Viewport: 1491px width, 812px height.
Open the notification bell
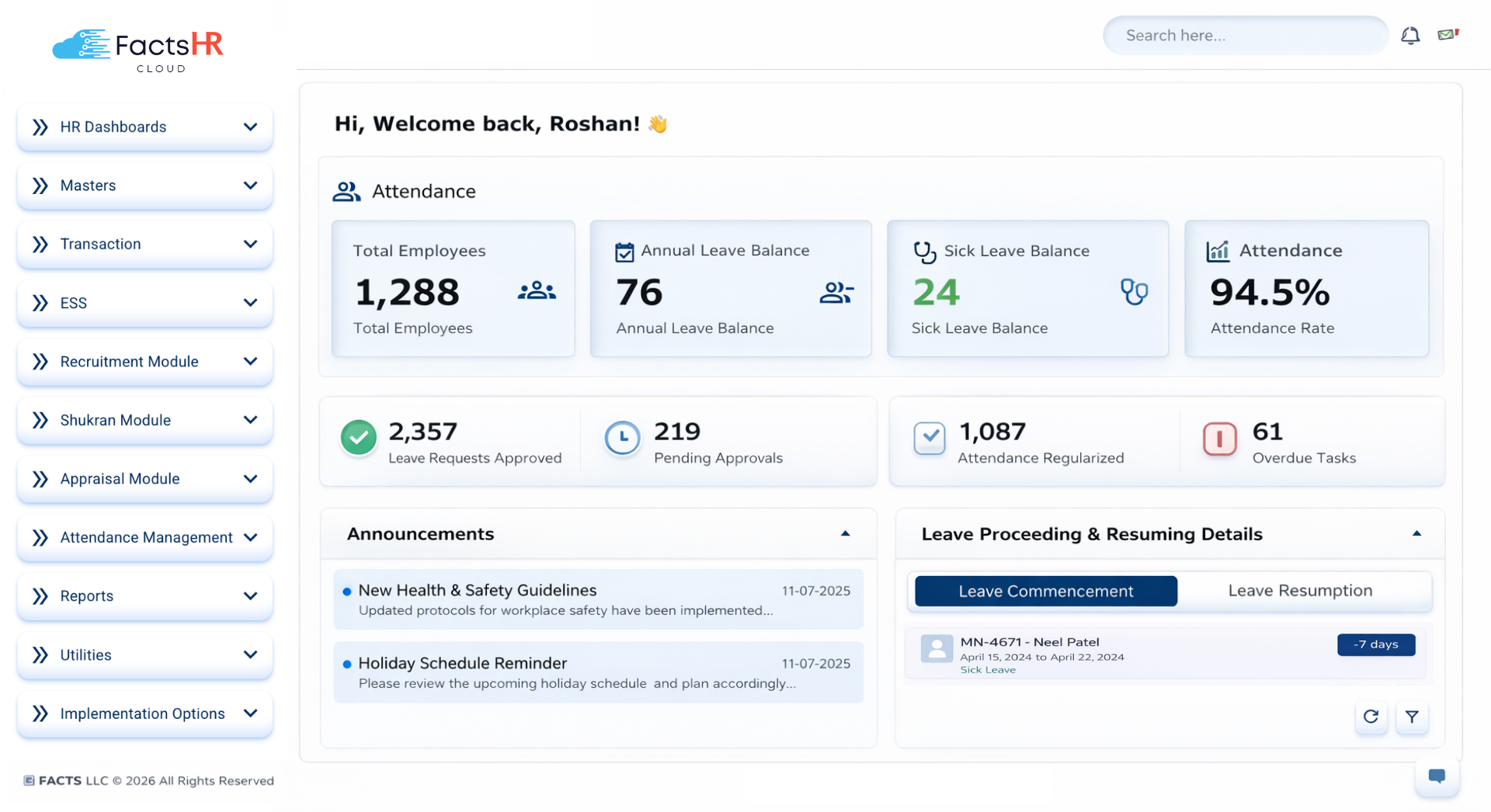(1410, 35)
